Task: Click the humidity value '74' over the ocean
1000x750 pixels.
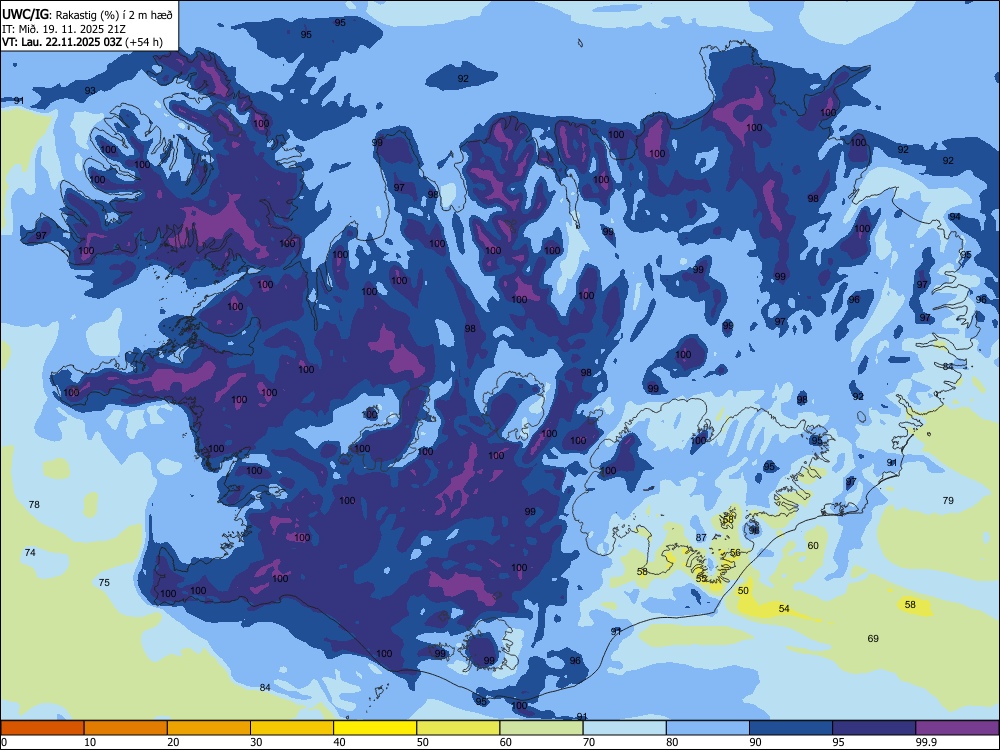Action: [30, 552]
